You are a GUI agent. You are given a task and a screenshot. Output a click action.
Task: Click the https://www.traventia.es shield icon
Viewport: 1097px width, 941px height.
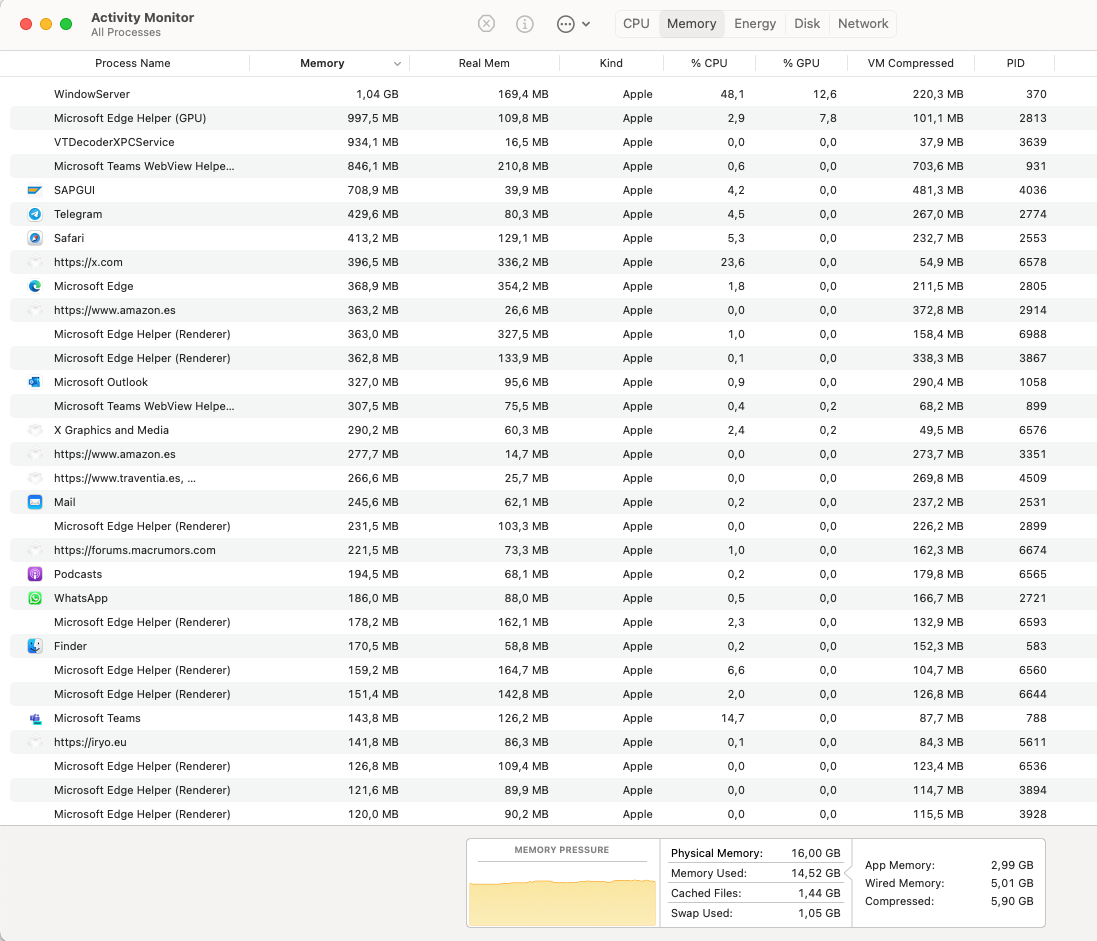click(x=35, y=479)
